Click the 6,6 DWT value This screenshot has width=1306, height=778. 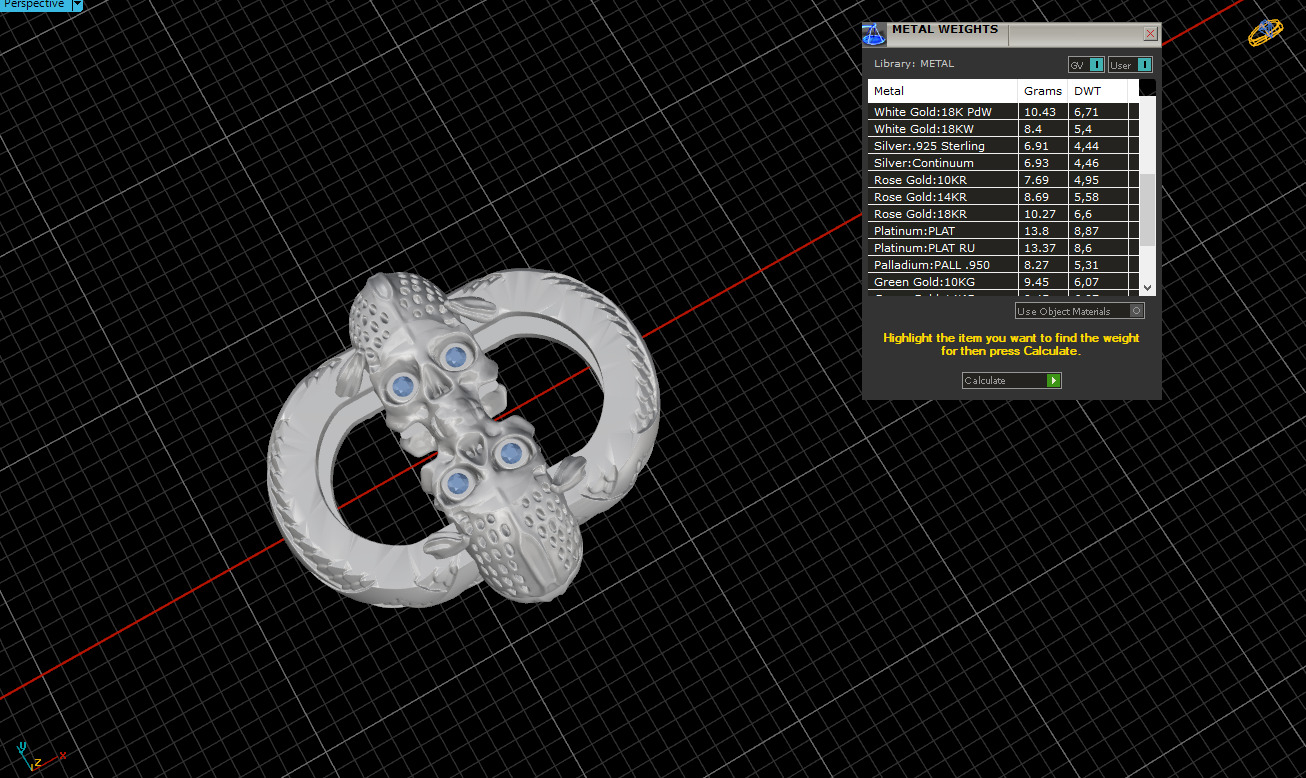1083,214
